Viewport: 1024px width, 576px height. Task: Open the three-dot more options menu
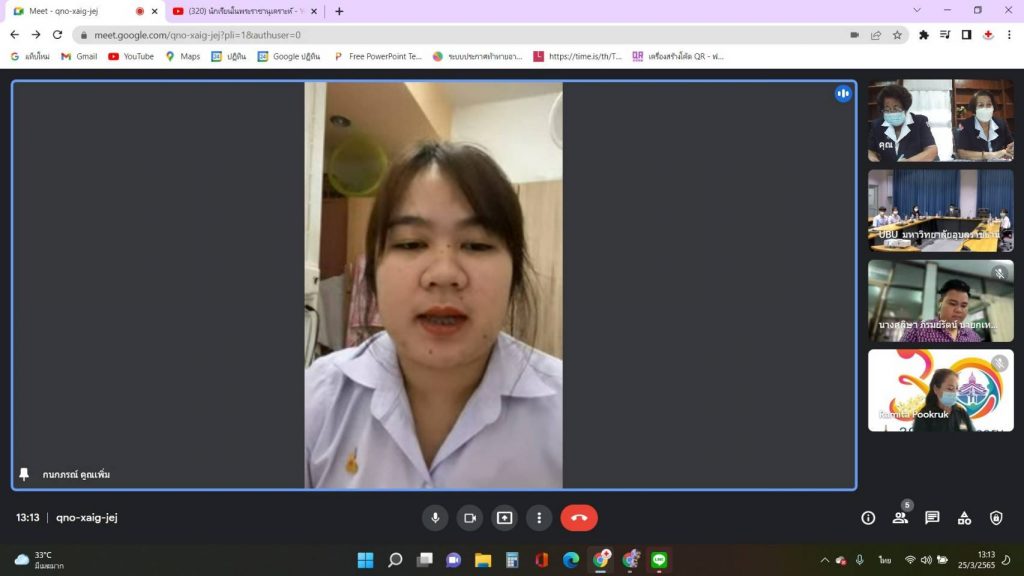click(x=539, y=518)
